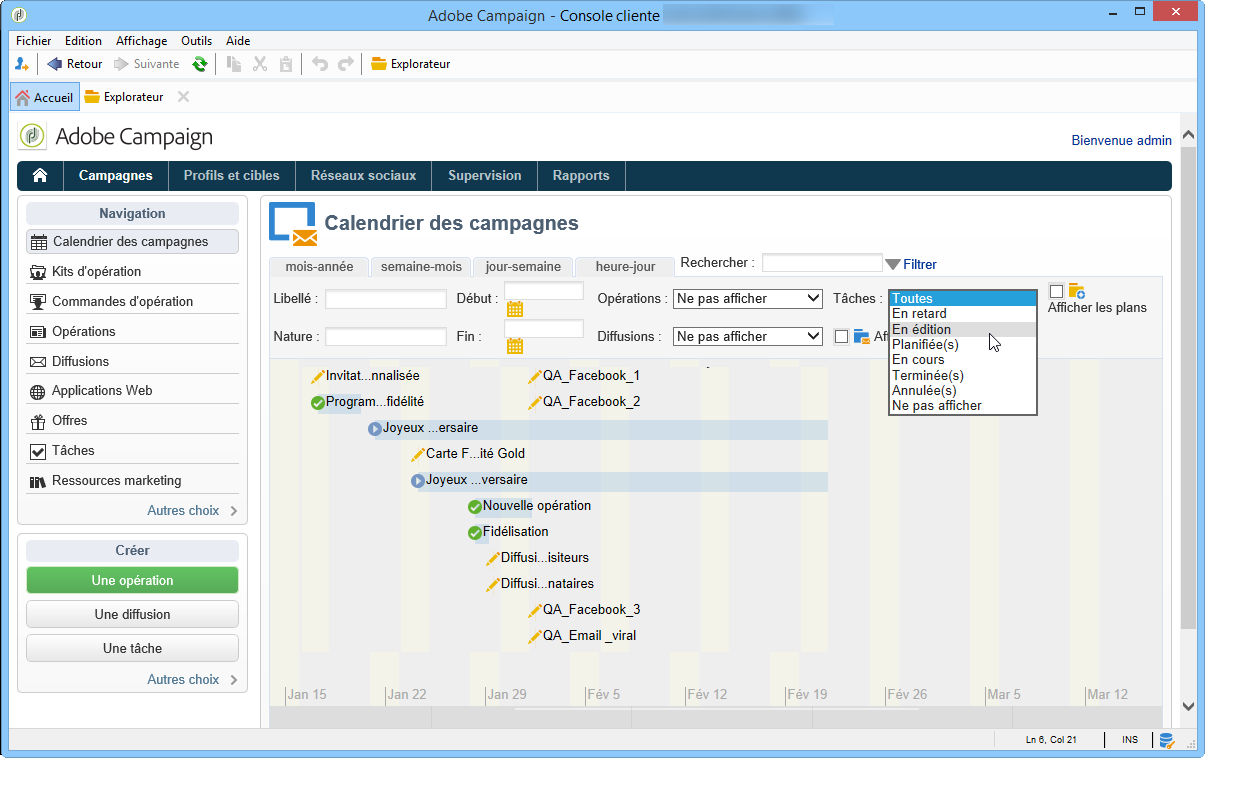The width and height of the screenshot is (1233, 785).
Task: Select En retard in the Tâches list
Action: [963, 314]
